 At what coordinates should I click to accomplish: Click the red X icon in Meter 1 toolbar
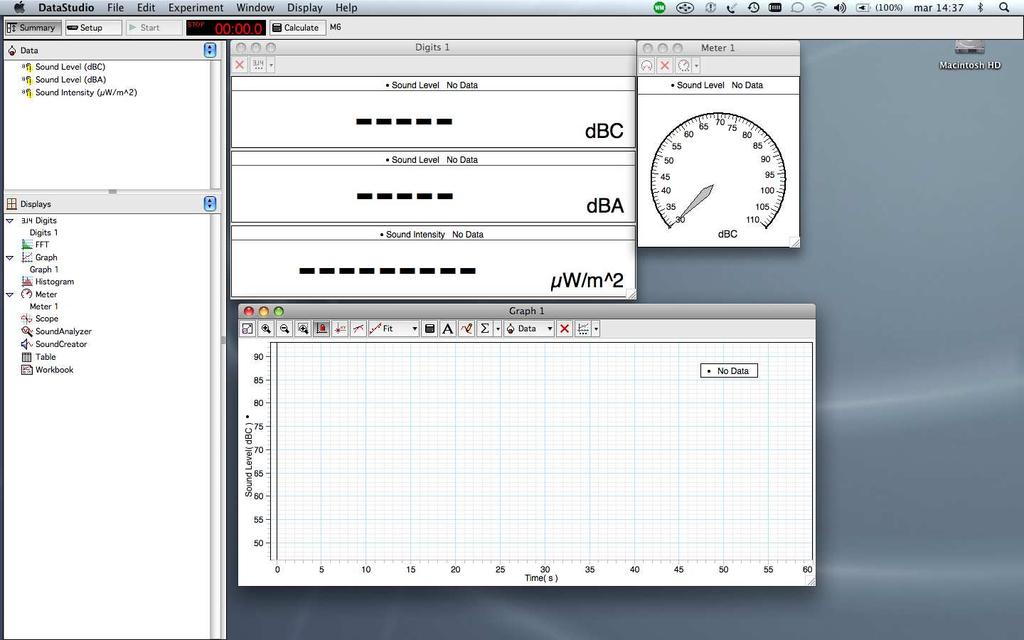point(665,65)
